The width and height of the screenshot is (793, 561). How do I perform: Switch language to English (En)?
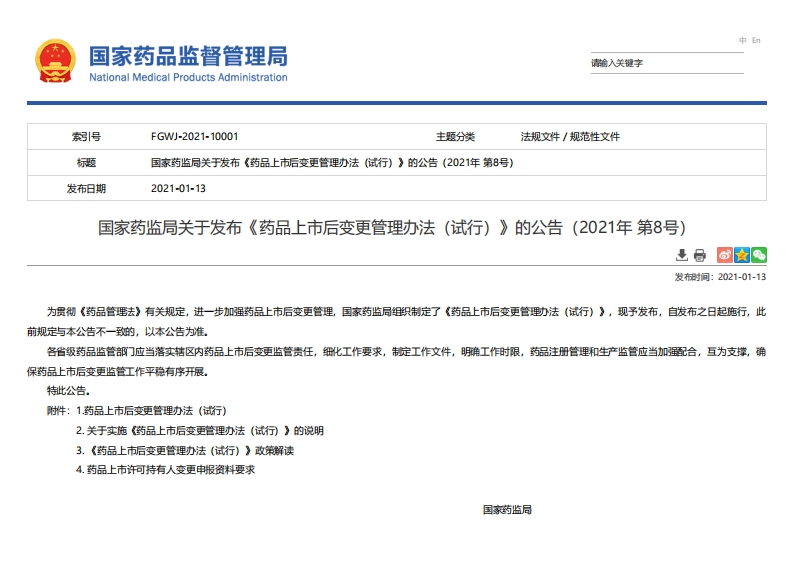coord(756,40)
